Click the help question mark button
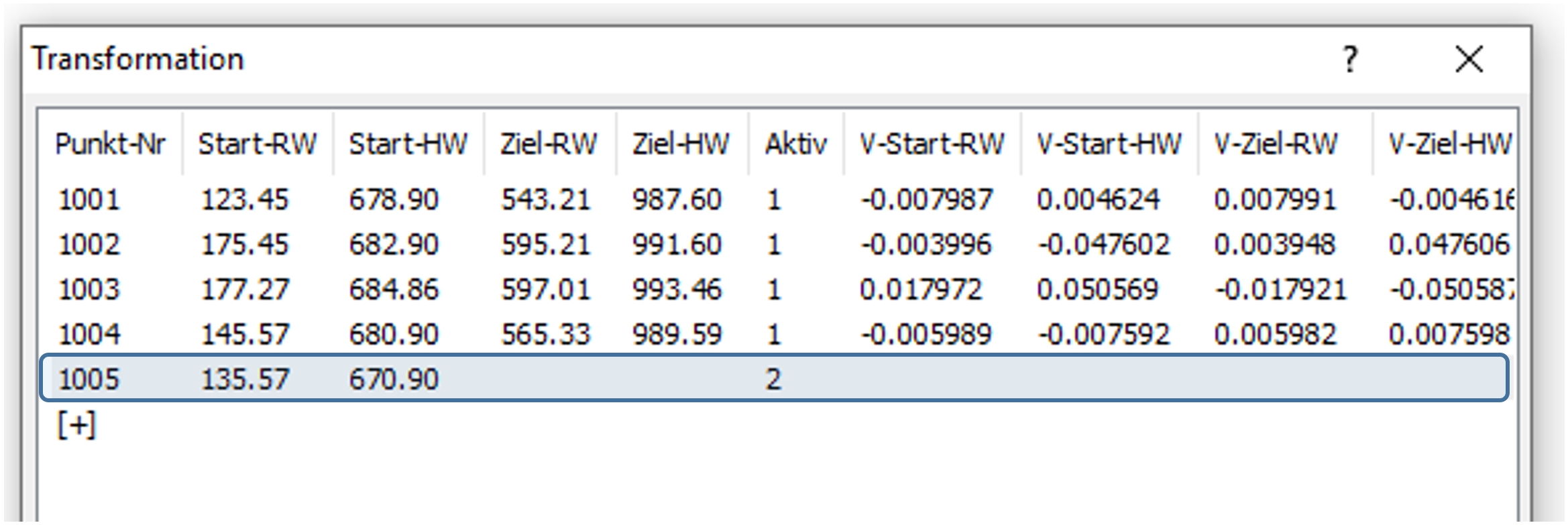The width and height of the screenshot is (1568, 525). click(x=1349, y=60)
